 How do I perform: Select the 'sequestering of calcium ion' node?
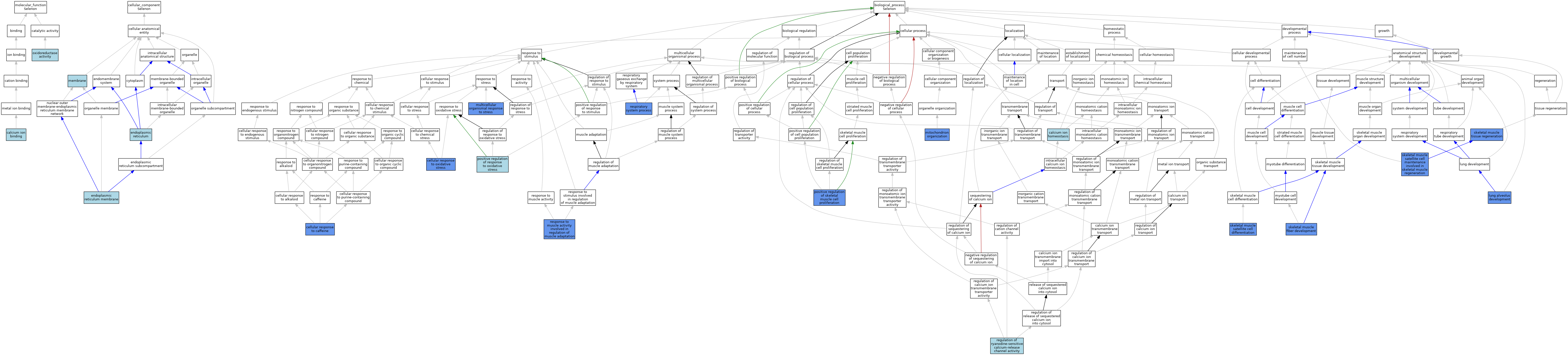(981, 197)
